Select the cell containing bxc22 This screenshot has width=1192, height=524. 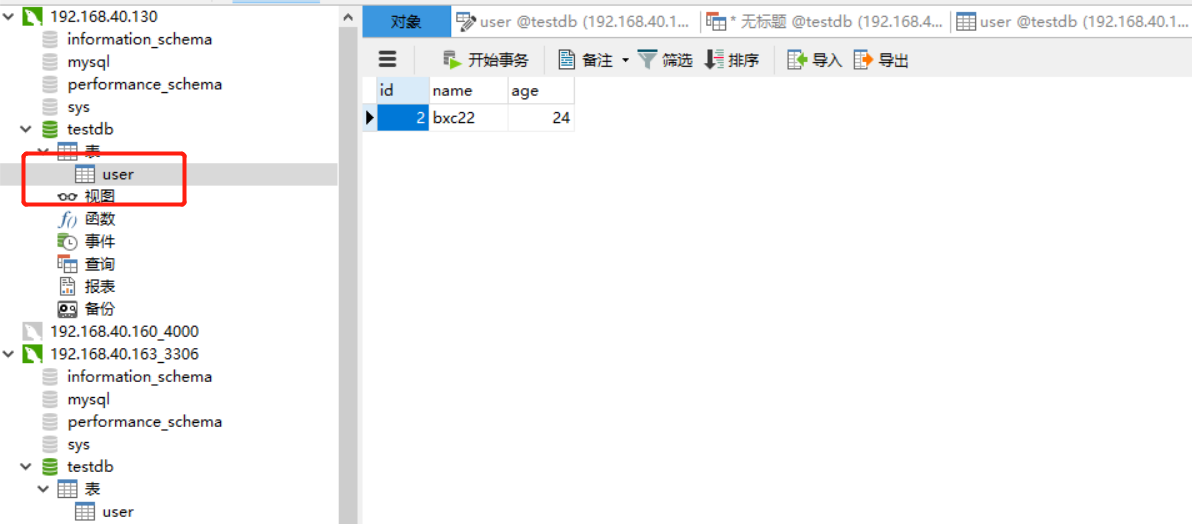(x=469, y=118)
